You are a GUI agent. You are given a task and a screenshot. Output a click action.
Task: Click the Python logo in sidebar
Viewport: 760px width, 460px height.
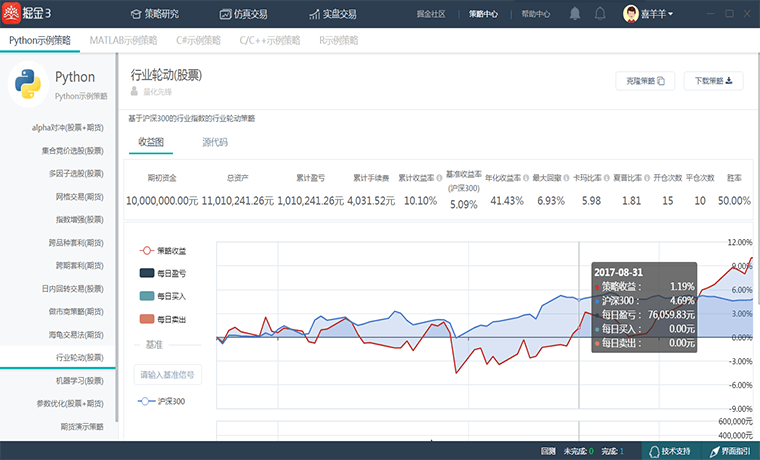click(x=28, y=84)
